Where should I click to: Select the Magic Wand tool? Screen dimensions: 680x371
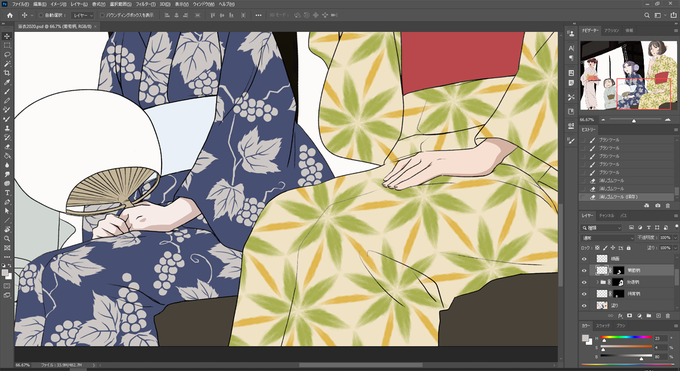7,64
